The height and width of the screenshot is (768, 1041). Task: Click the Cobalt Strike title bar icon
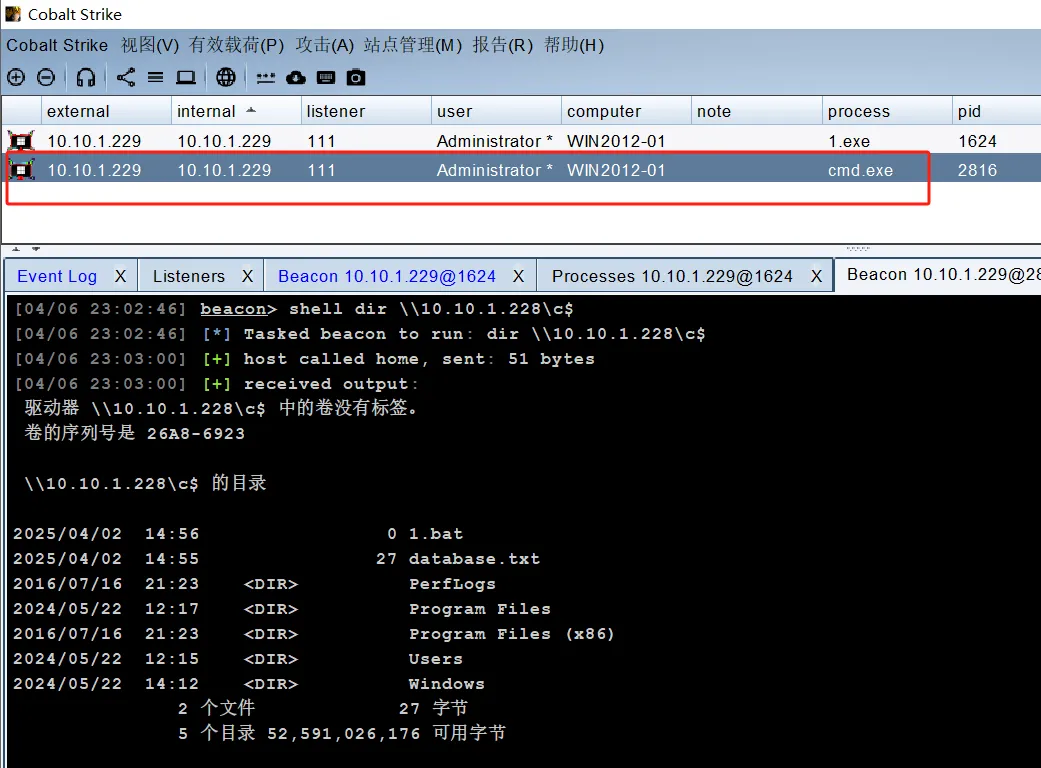[x=13, y=14]
